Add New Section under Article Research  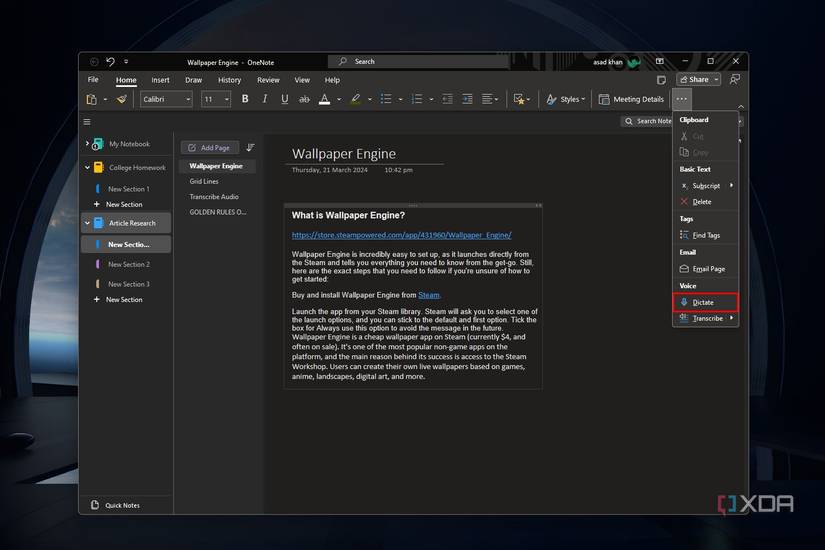pos(118,299)
